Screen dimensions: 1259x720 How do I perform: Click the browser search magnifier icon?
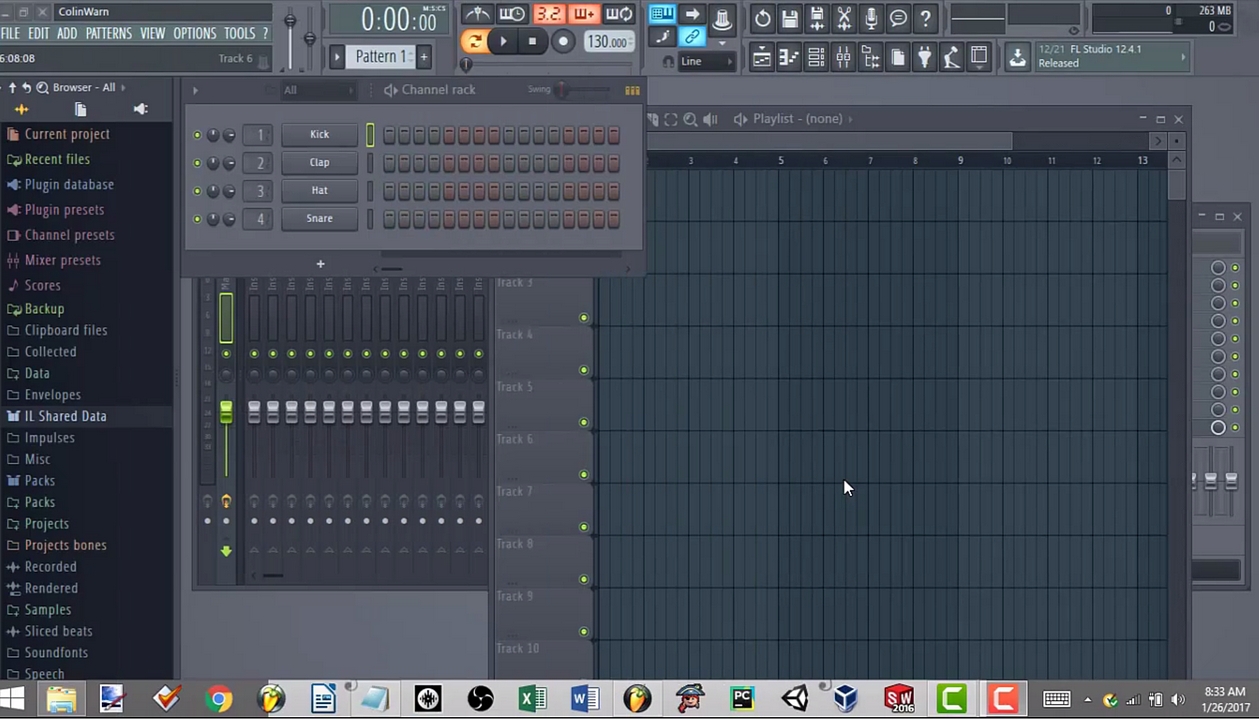tap(43, 87)
